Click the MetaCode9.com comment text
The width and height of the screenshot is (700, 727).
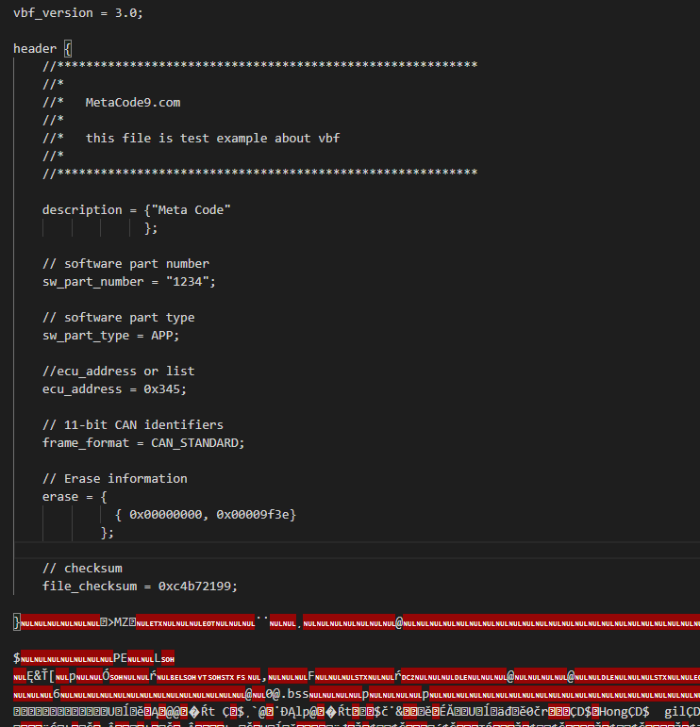(132, 102)
